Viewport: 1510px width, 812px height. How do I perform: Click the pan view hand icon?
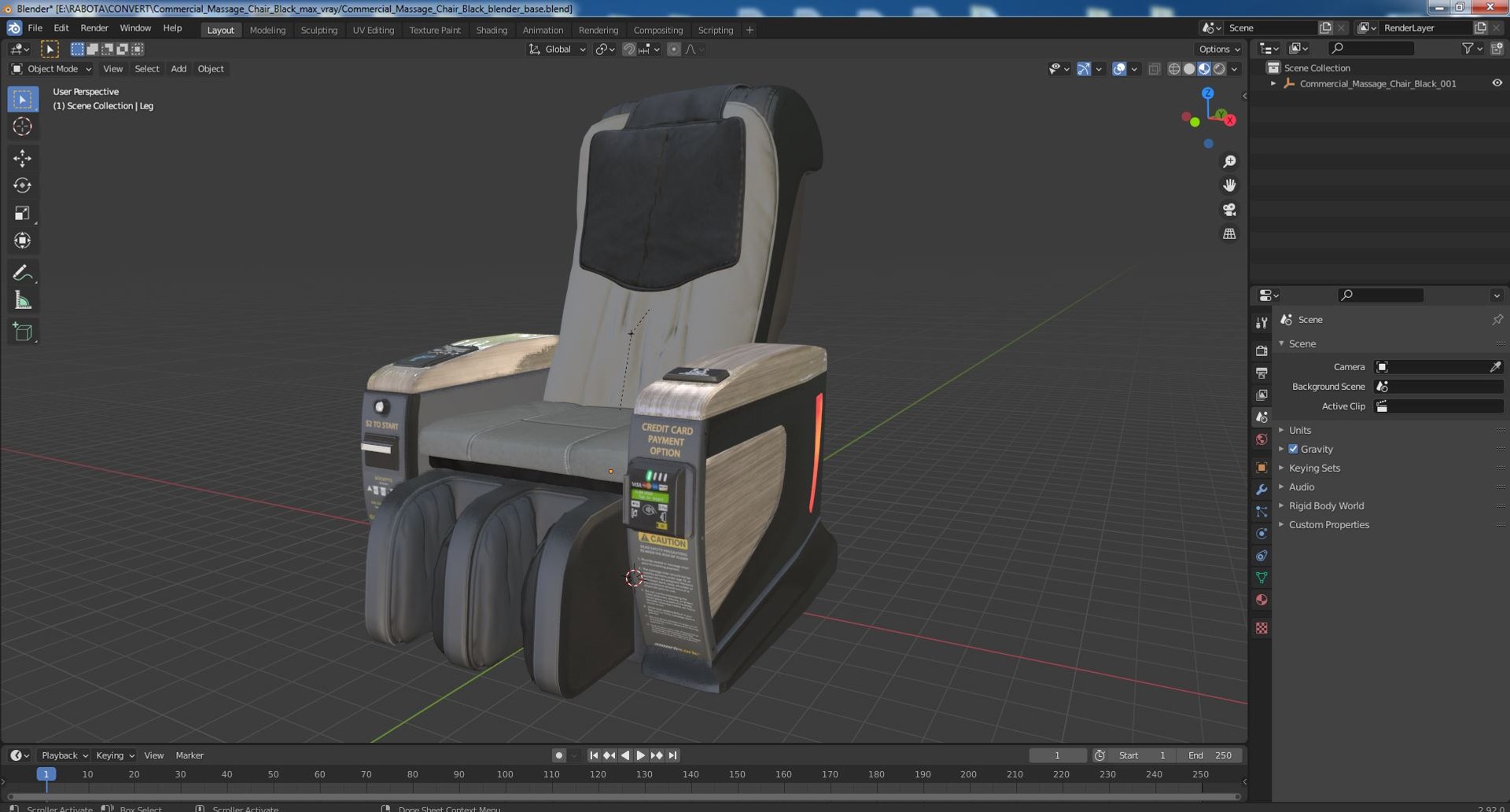coord(1229,186)
